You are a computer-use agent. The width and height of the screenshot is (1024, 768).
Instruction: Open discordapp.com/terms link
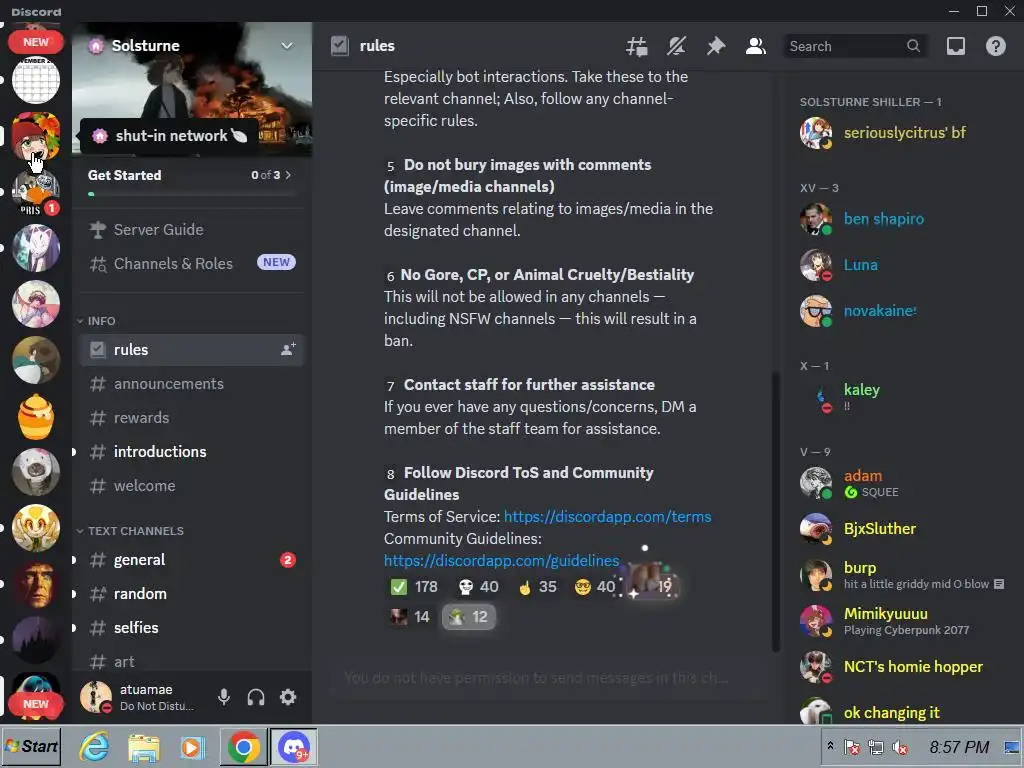coord(607,517)
